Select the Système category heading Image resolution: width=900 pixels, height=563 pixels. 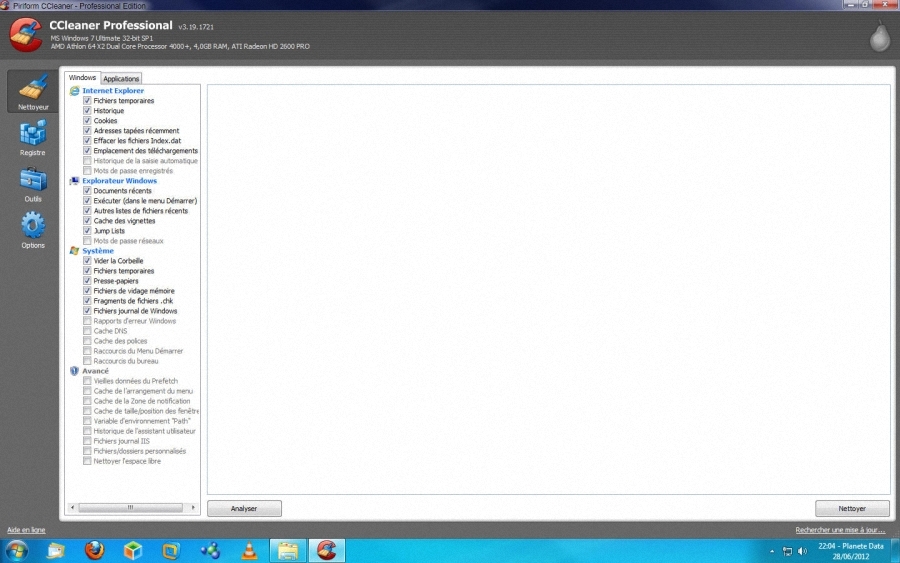point(98,251)
